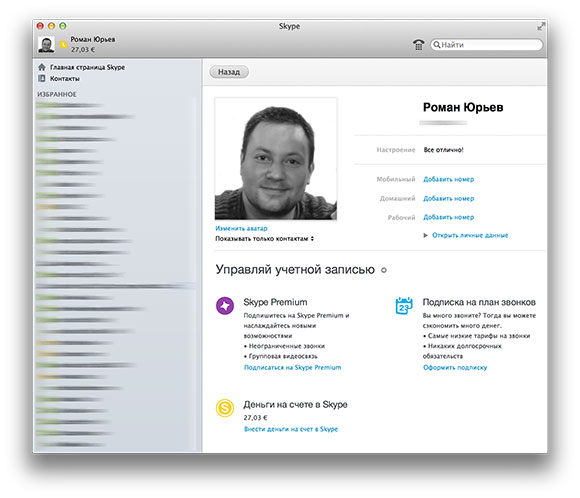Expand options circle beside 'Управляй учетной записью'
580x498 pixels.
pos(384,270)
